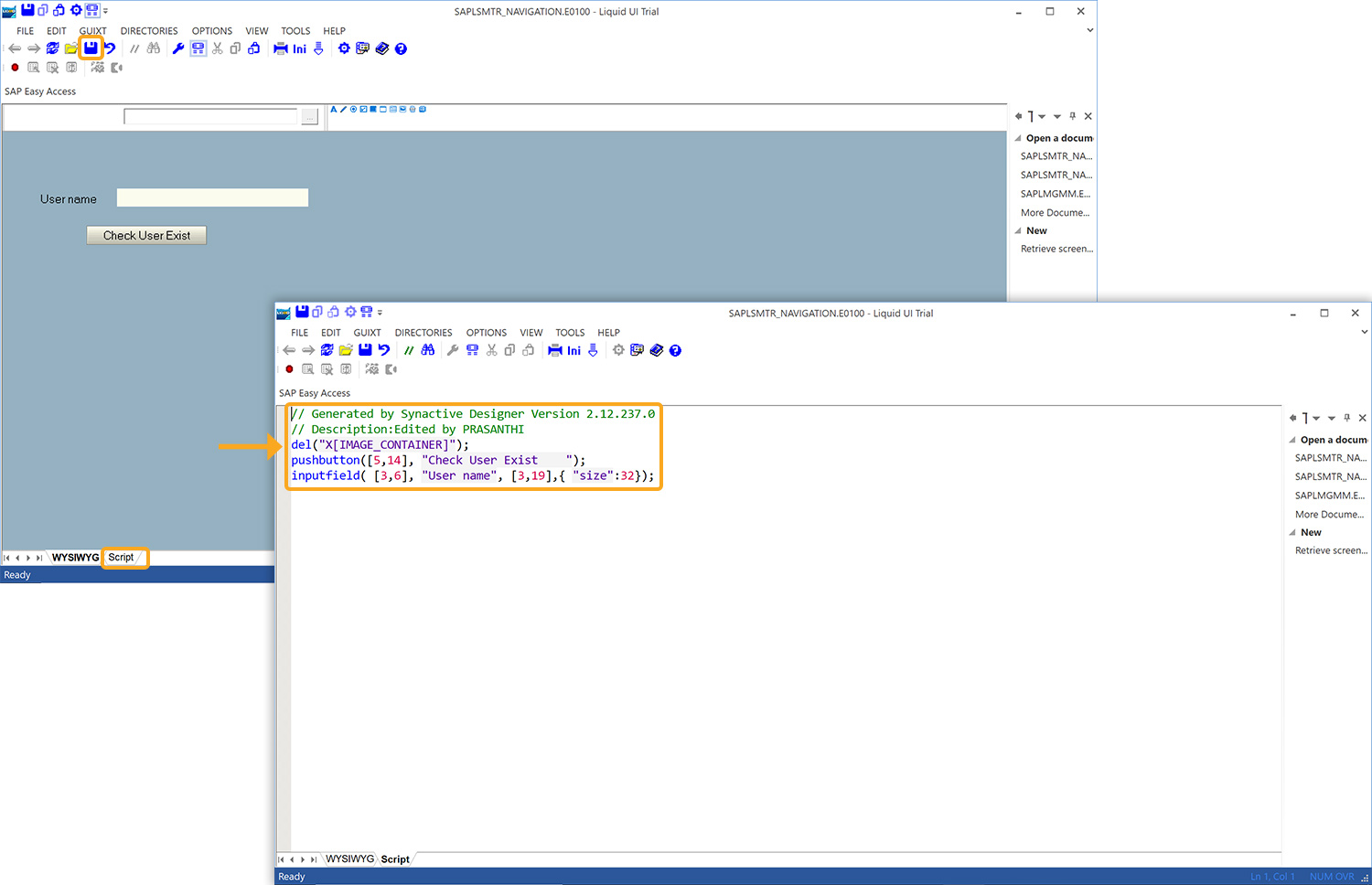
Task: Click the empty text box above the WYSIWYG canvas
Action: [210, 117]
